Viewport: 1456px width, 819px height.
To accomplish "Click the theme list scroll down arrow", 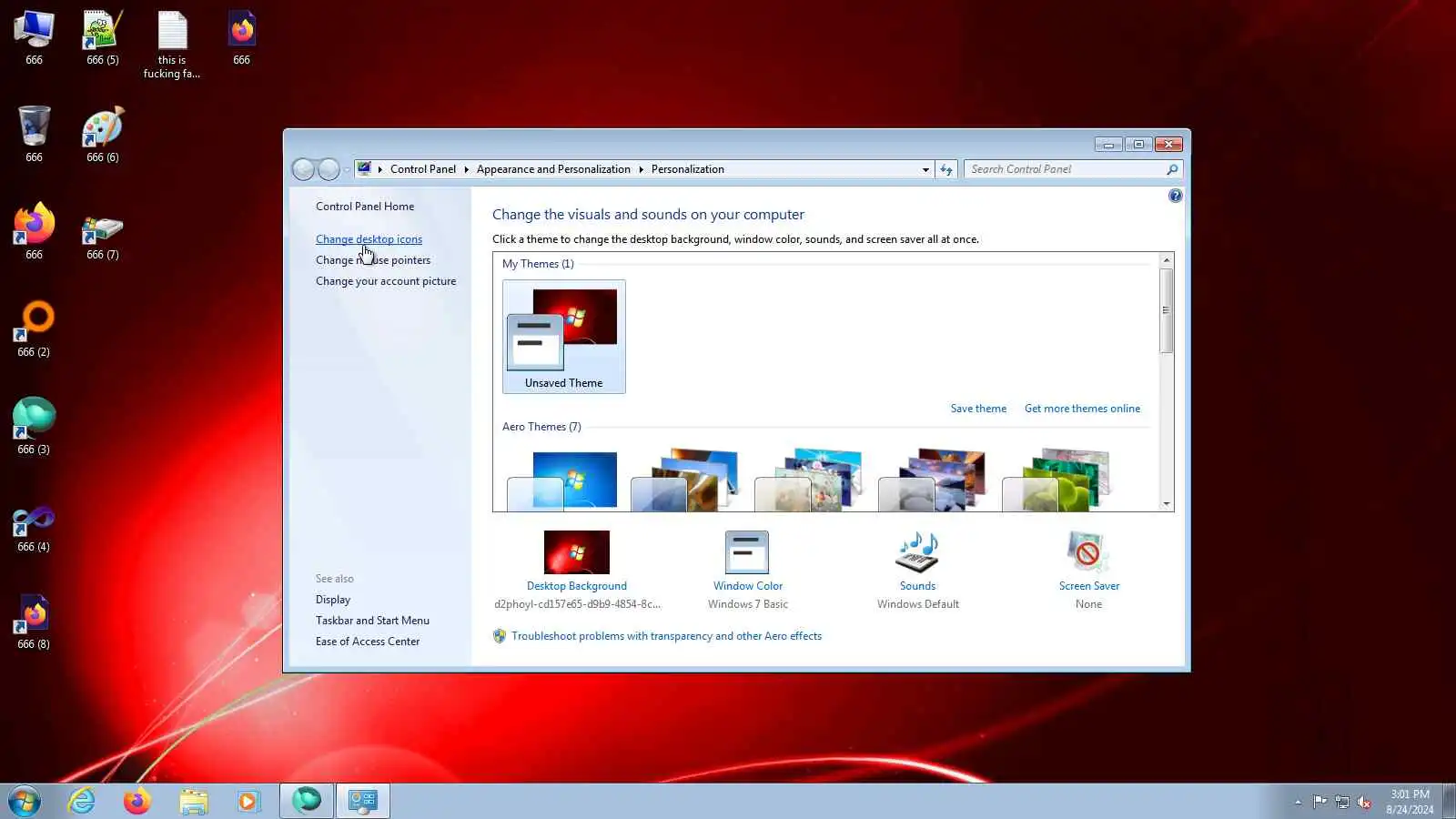I will [1166, 503].
